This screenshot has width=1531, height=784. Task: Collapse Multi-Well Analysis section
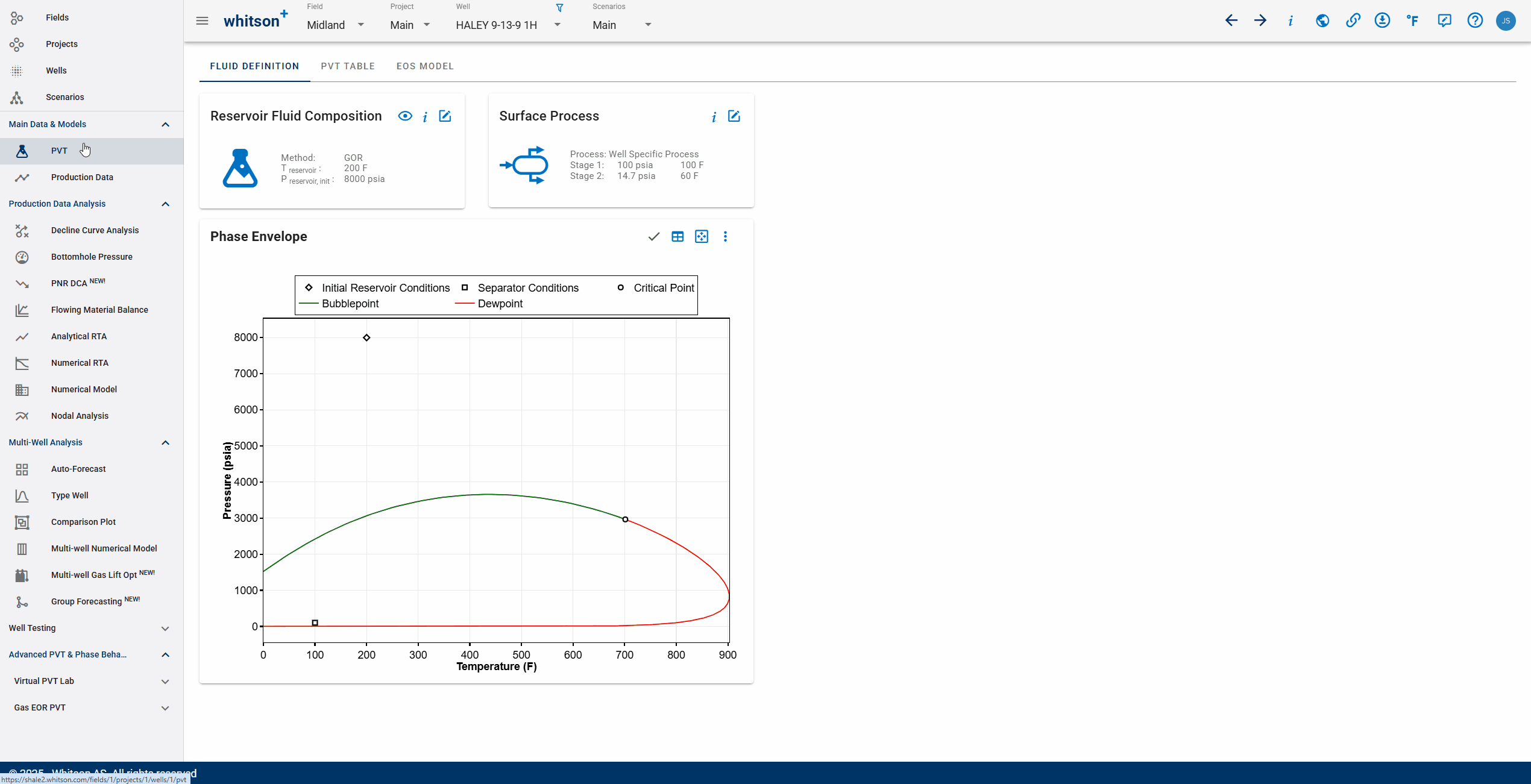[x=165, y=443]
